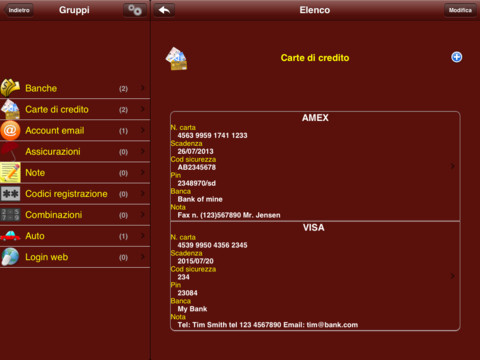Select the Login web globe icon
Viewport: 480px width, 360px height.
point(10,257)
